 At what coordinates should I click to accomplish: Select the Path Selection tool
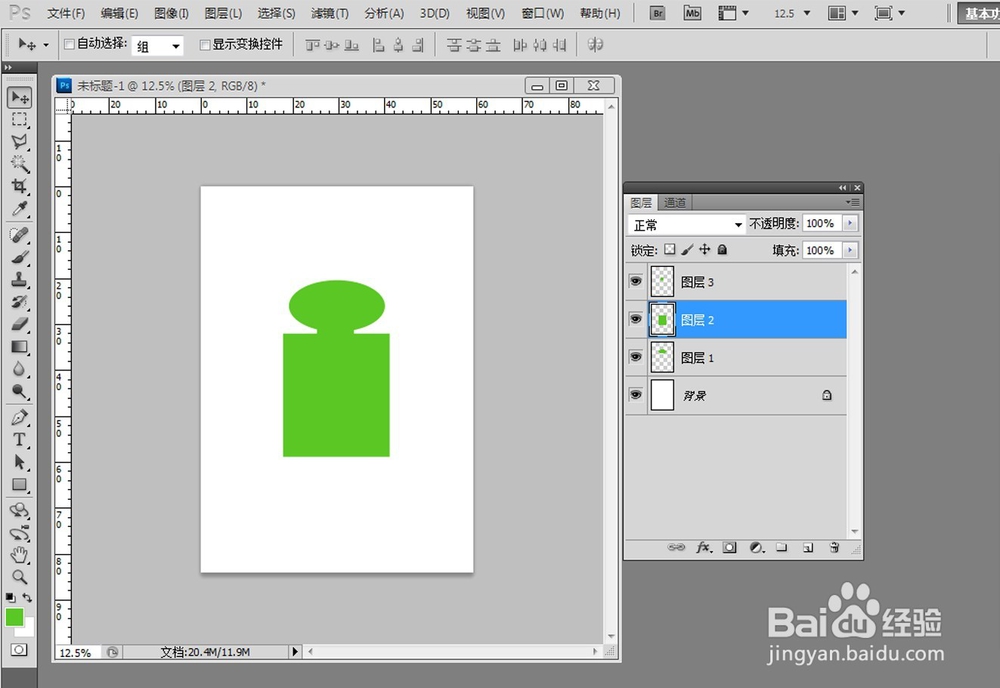coord(20,462)
